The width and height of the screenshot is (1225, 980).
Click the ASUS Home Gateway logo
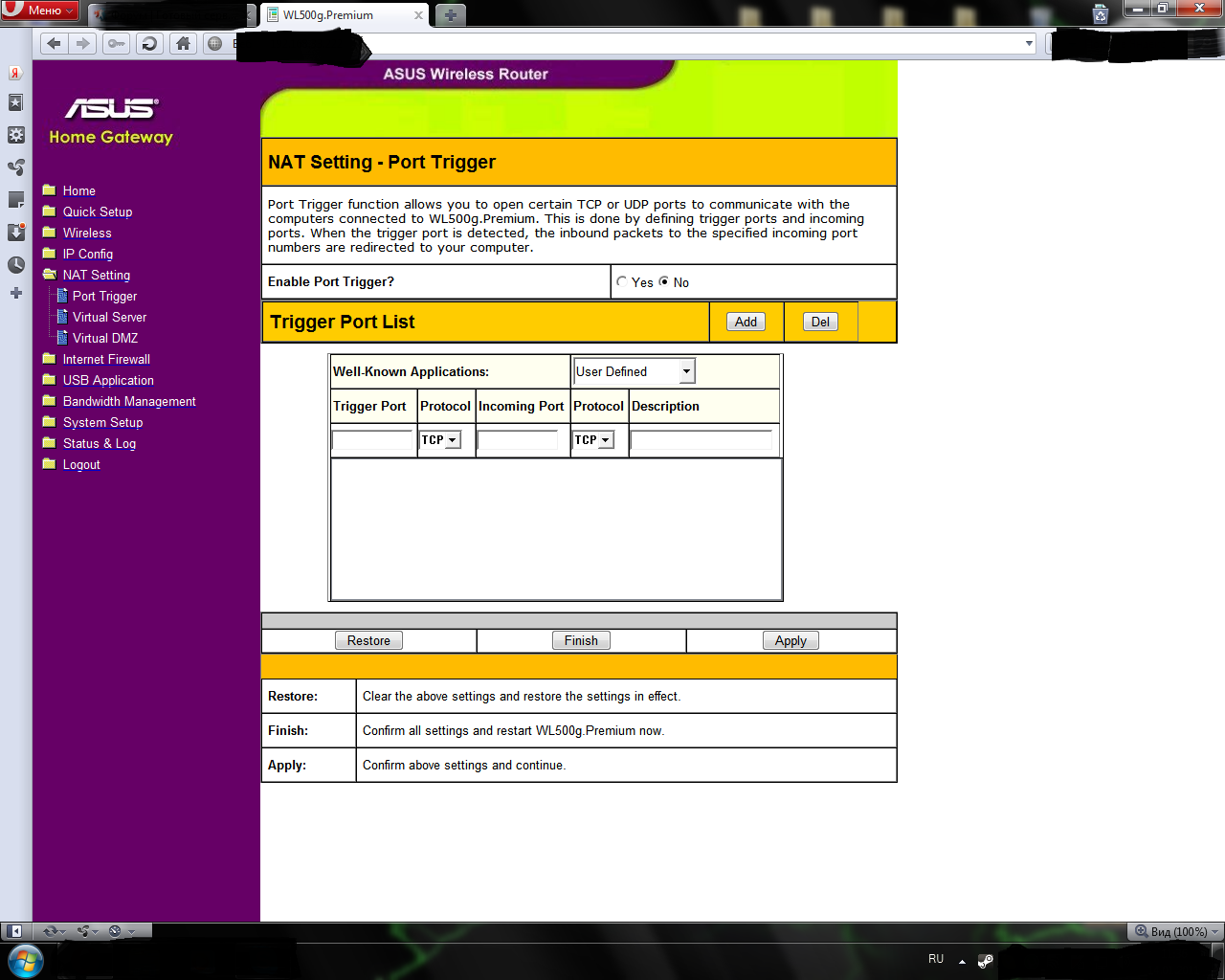111,122
